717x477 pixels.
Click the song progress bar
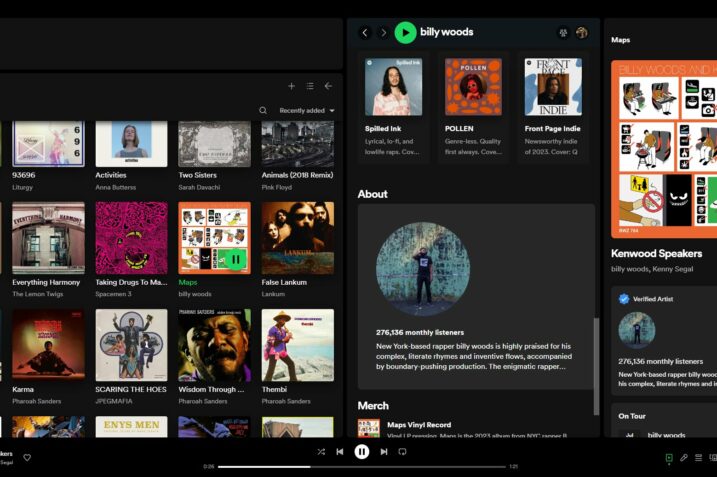(x=362, y=467)
